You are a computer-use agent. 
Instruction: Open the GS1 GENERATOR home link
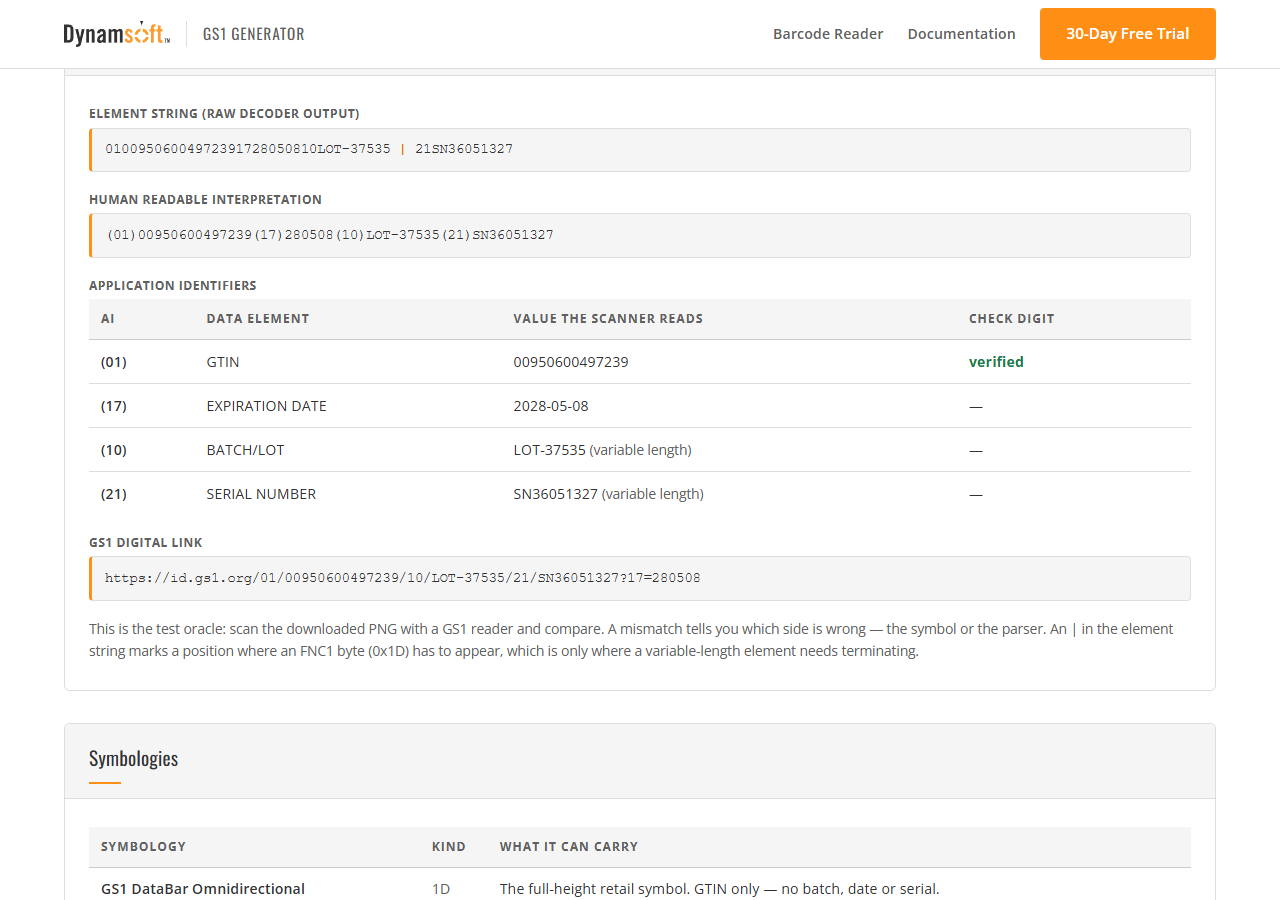tap(253, 34)
